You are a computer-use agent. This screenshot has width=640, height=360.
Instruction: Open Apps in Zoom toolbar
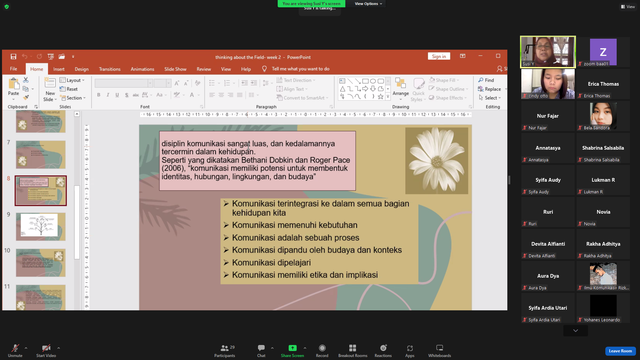410,350
